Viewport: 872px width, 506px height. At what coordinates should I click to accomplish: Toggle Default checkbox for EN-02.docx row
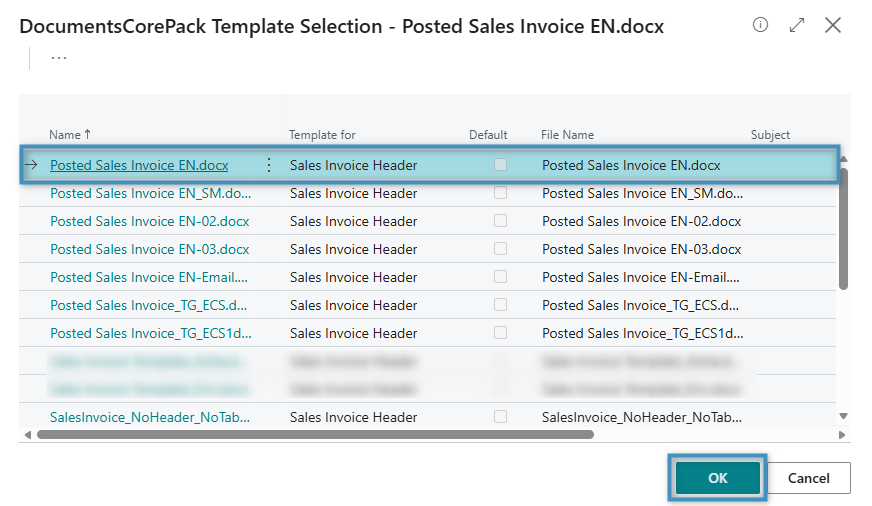tap(501, 221)
